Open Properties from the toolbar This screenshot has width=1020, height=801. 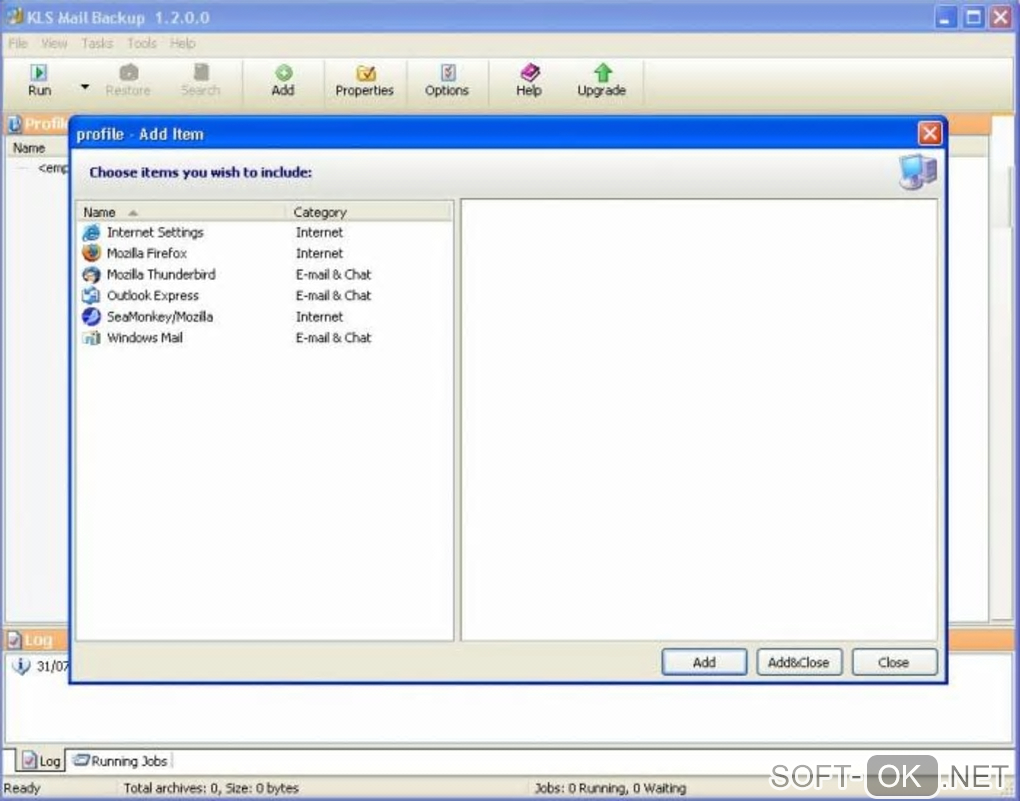[x=365, y=81]
